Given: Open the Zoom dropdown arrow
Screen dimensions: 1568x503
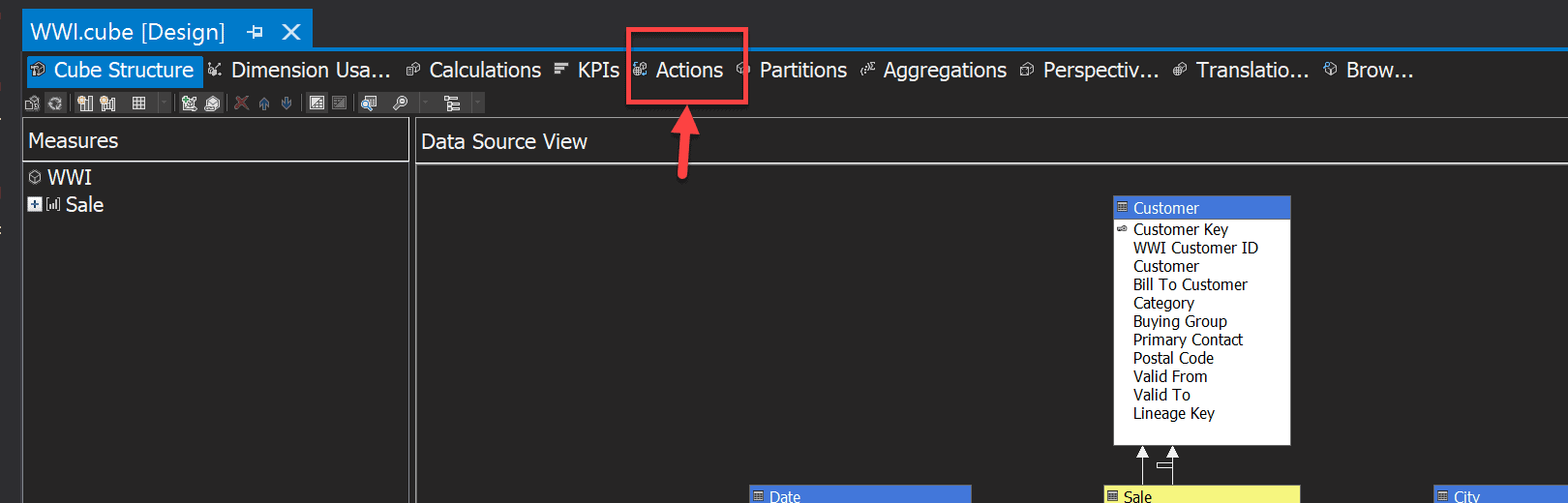Looking at the screenshot, I should pyautogui.click(x=424, y=104).
